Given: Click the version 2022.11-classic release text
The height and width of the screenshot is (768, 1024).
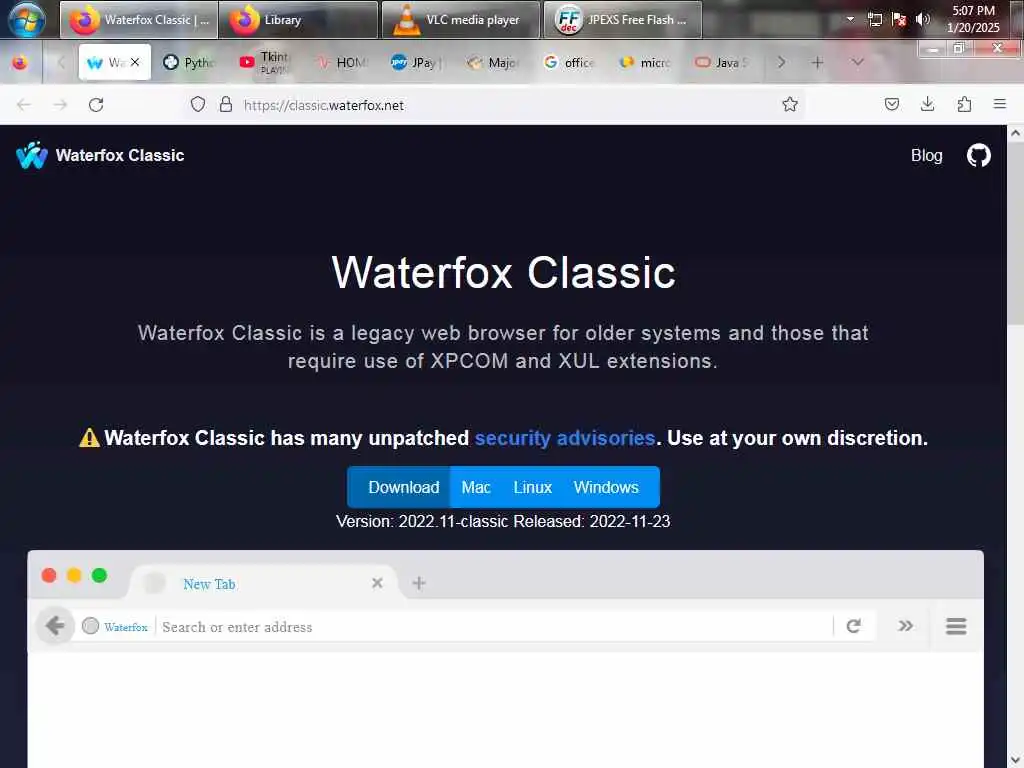Looking at the screenshot, I should click(503, 521).
